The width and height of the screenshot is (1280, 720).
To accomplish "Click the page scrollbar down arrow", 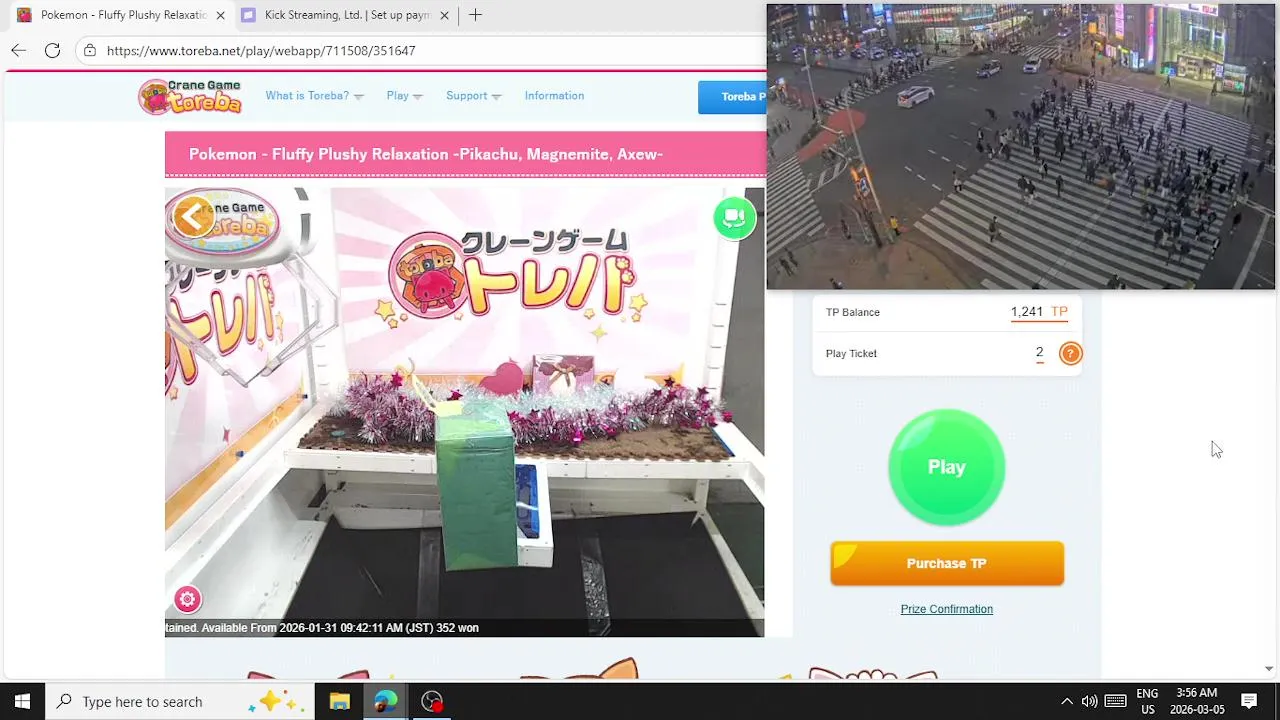I will pos(1269,668).
